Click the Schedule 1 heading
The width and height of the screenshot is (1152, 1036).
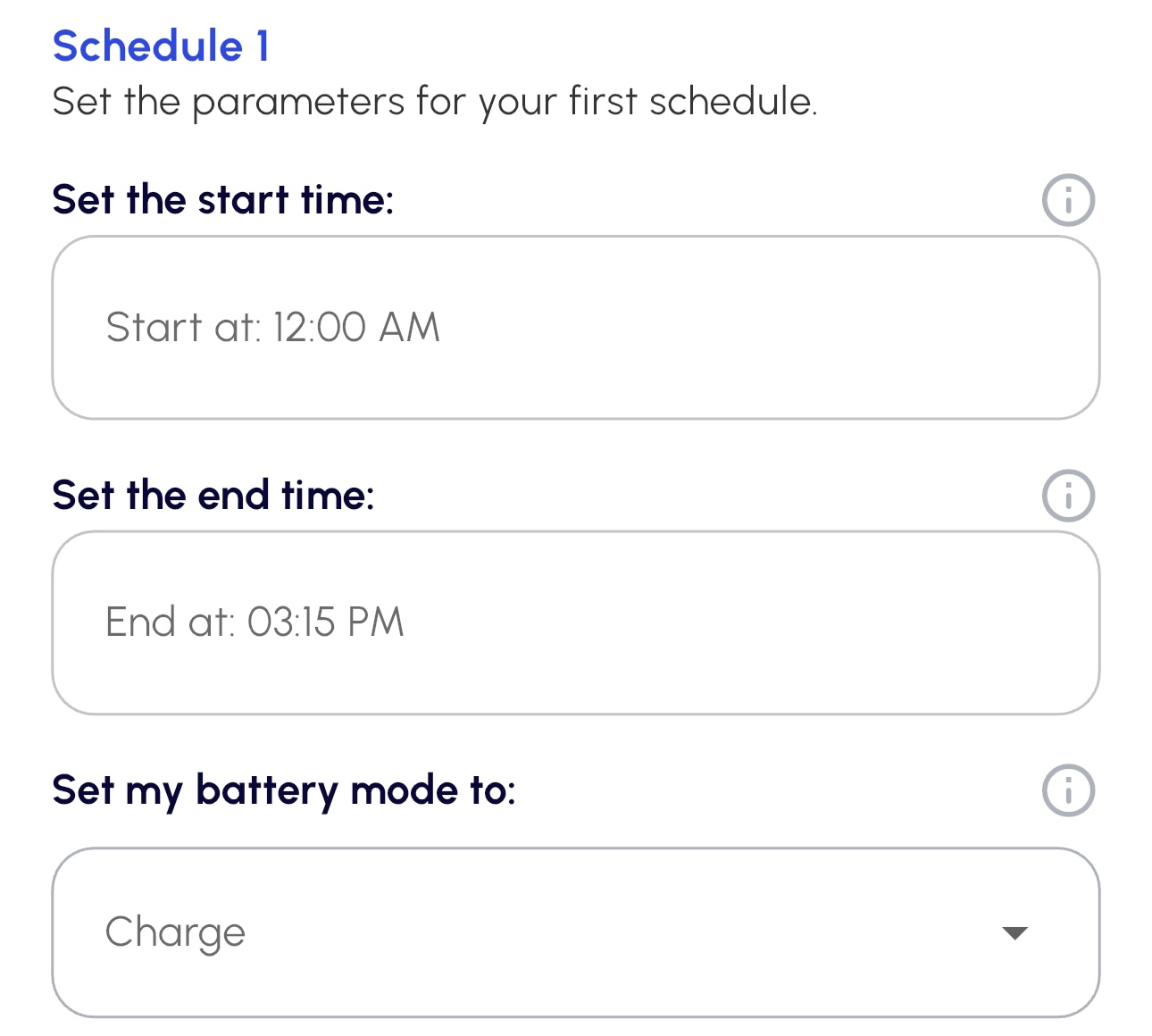[x=161, y=46]
